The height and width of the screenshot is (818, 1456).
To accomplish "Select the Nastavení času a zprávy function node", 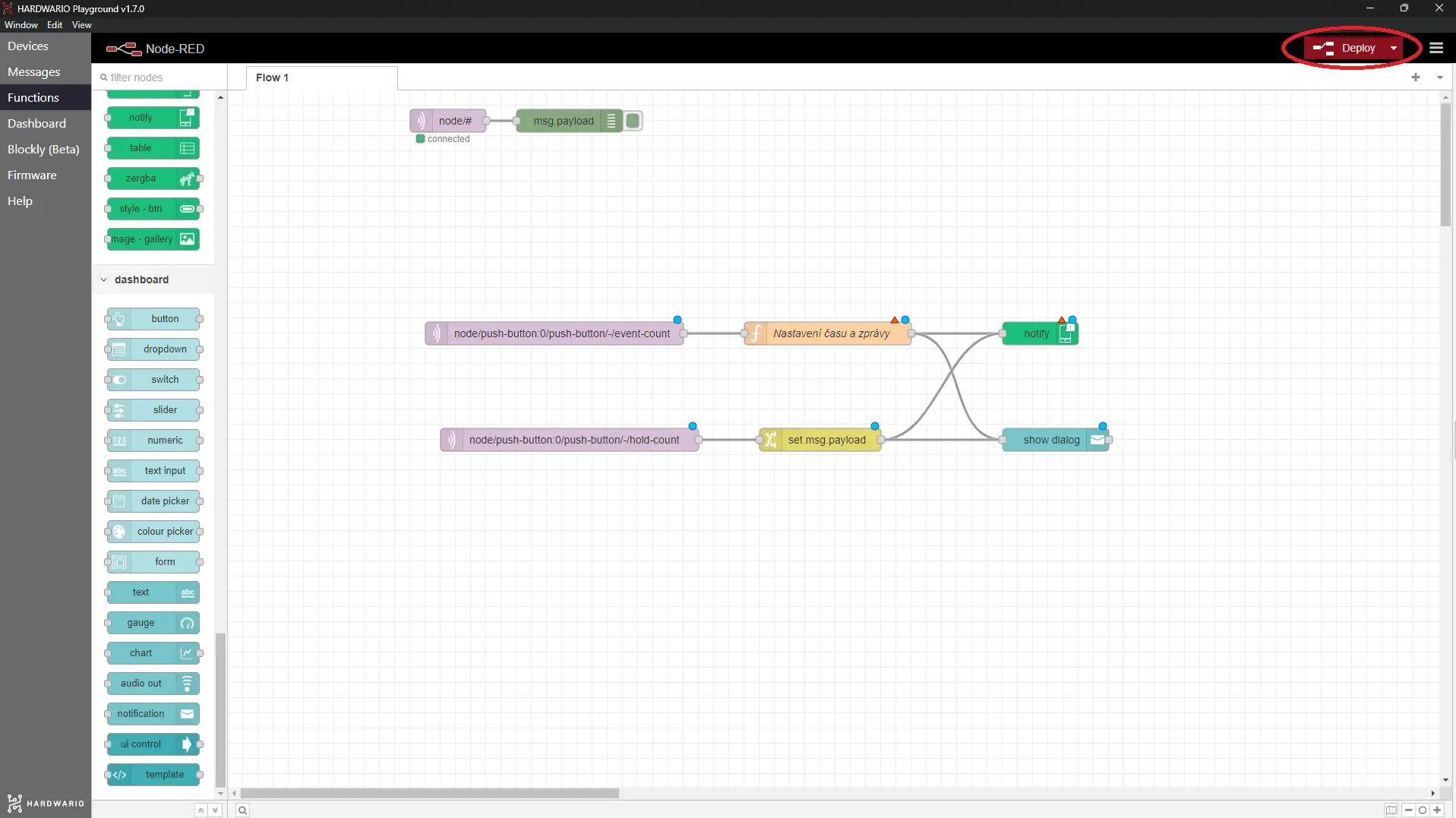I will click(x=828, y=333).
